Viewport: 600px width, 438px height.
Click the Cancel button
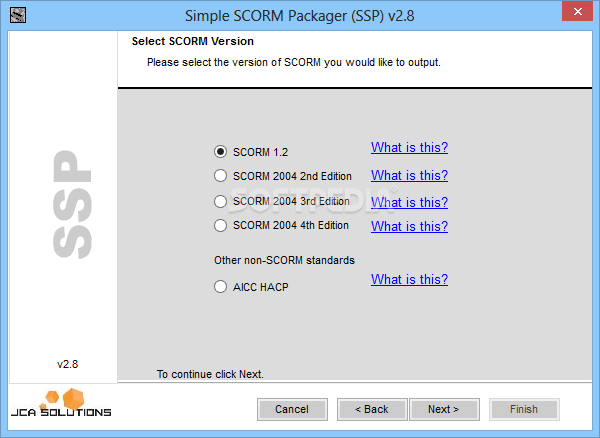292,409
